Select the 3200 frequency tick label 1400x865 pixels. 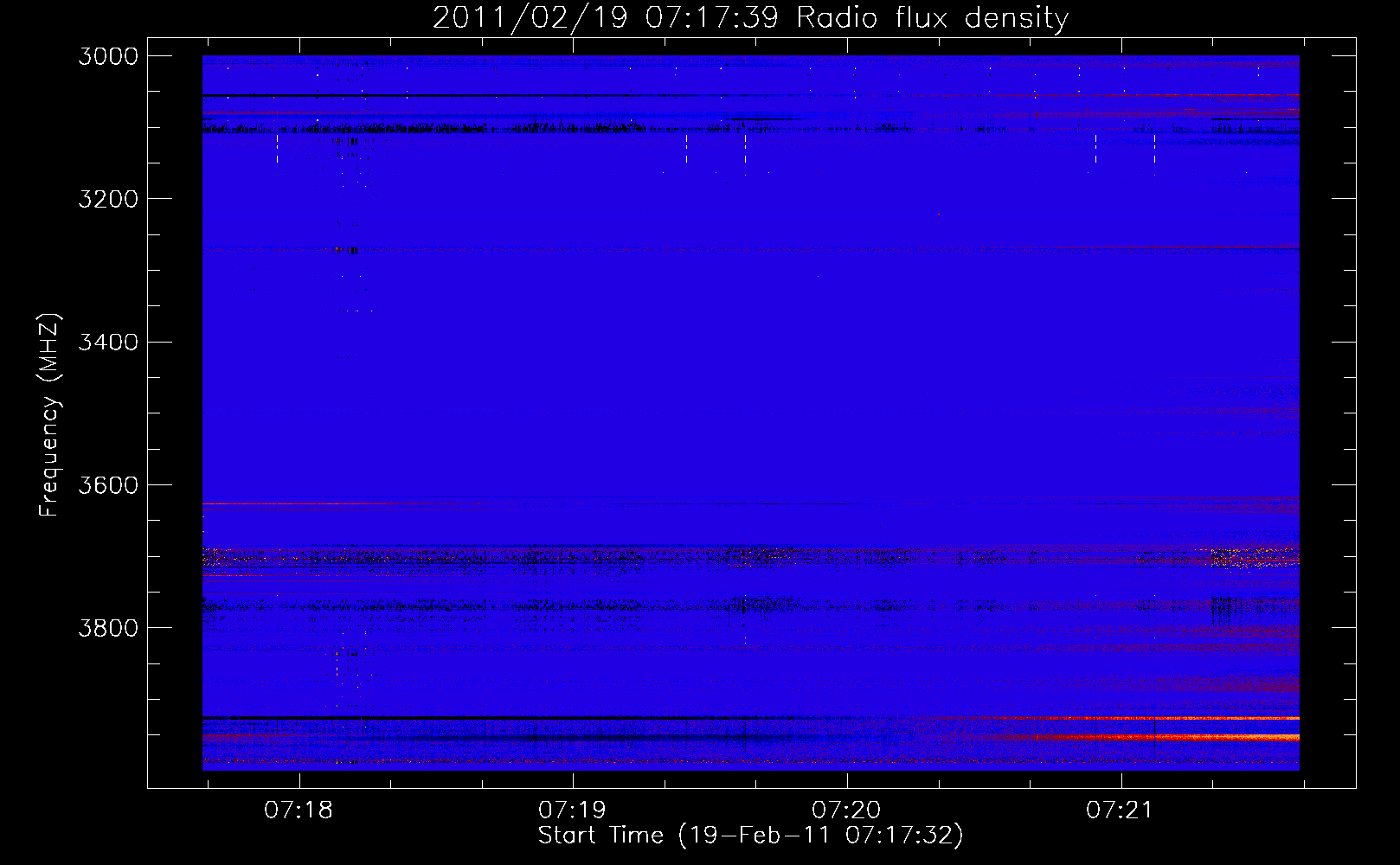tap(108, 199)
